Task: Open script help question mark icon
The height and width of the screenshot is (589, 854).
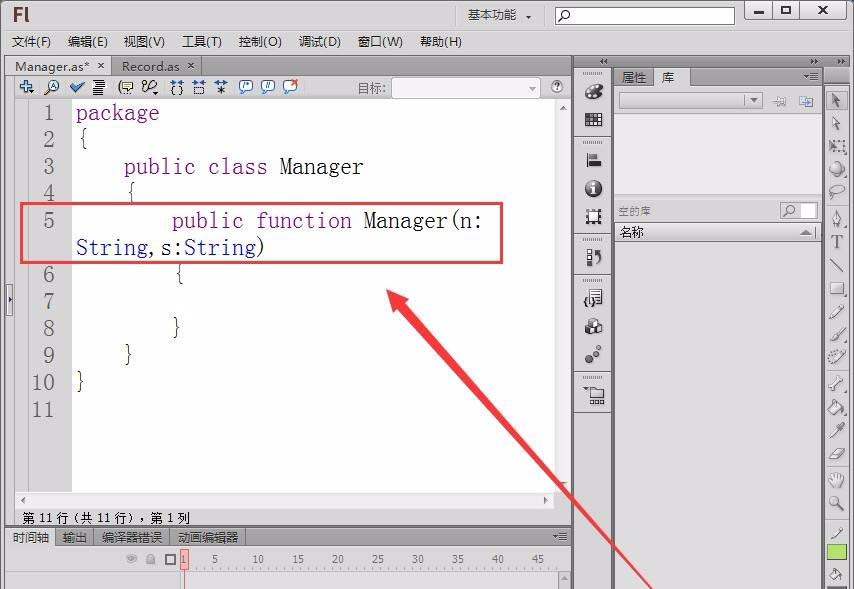Action: point(557,86)
